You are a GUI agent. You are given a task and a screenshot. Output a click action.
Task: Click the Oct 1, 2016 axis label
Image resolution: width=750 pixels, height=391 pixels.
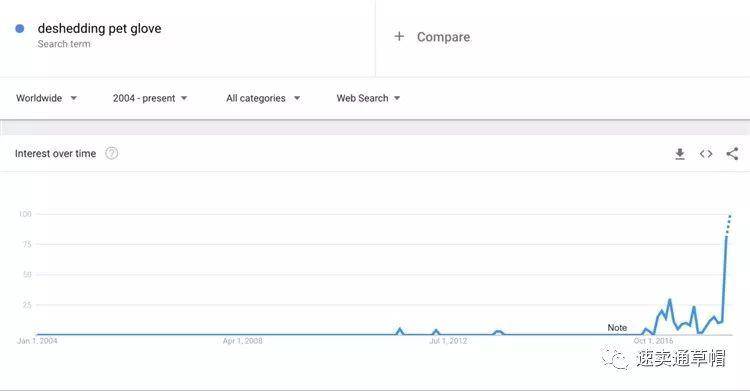(653, 341)
